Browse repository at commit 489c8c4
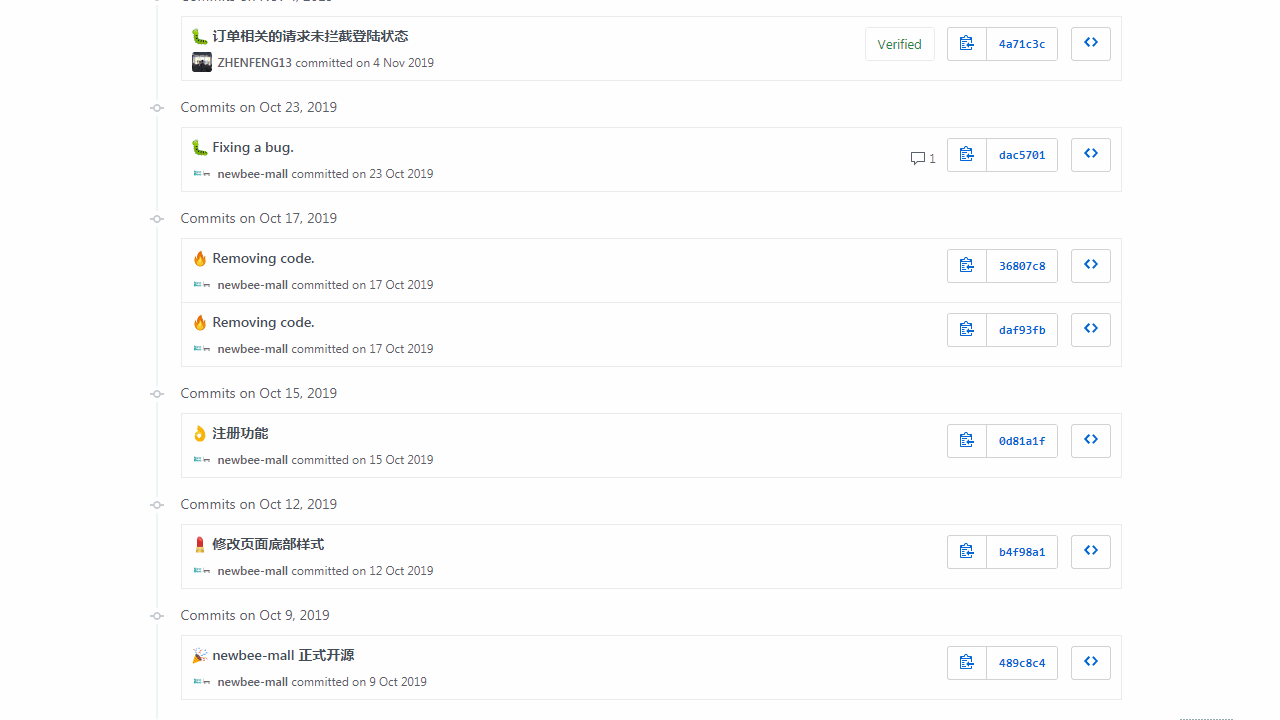The image size is (1280, 720). point(1091,663)
